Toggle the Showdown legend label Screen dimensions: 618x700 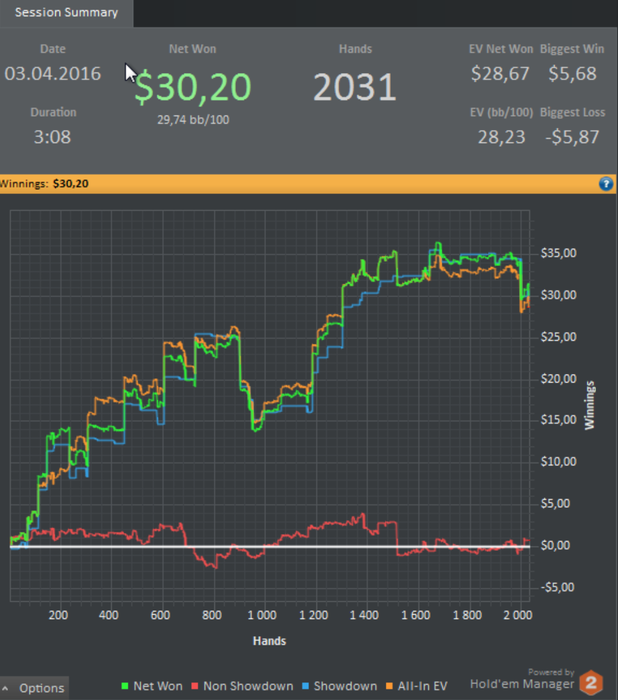[345, 686]
